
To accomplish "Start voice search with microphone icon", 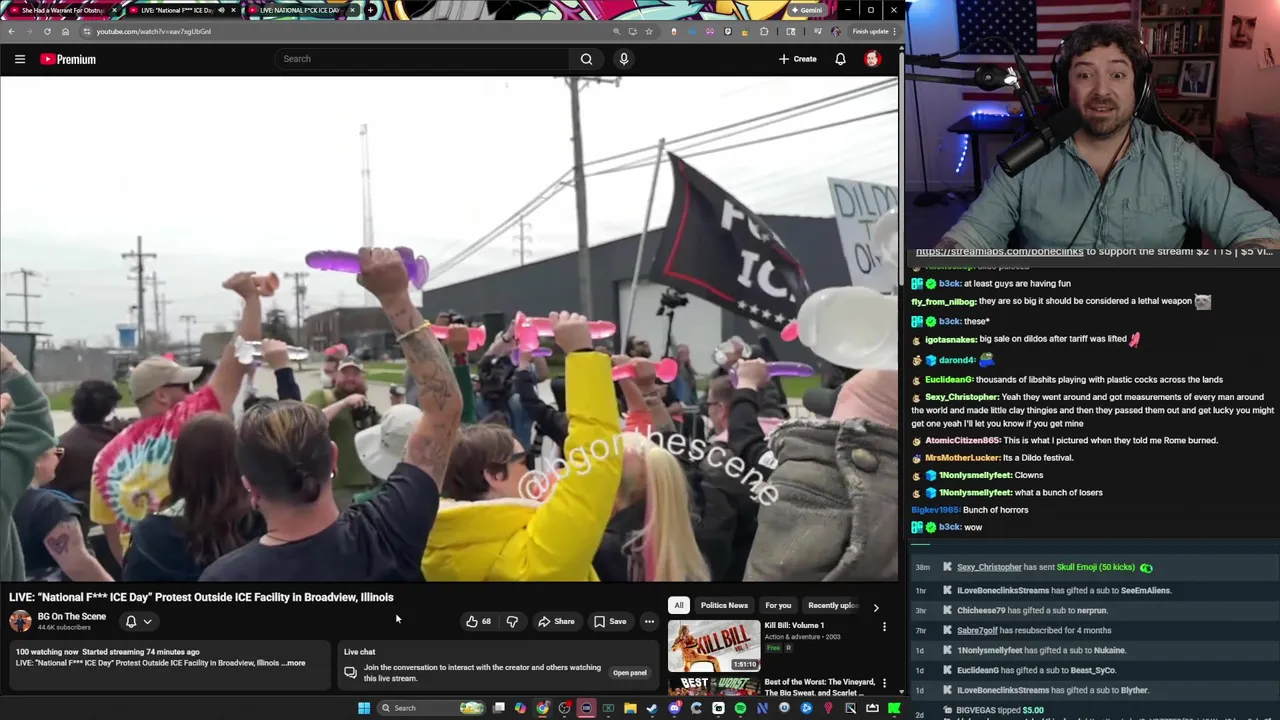I will pyautogui.click(x=624, y=59).
